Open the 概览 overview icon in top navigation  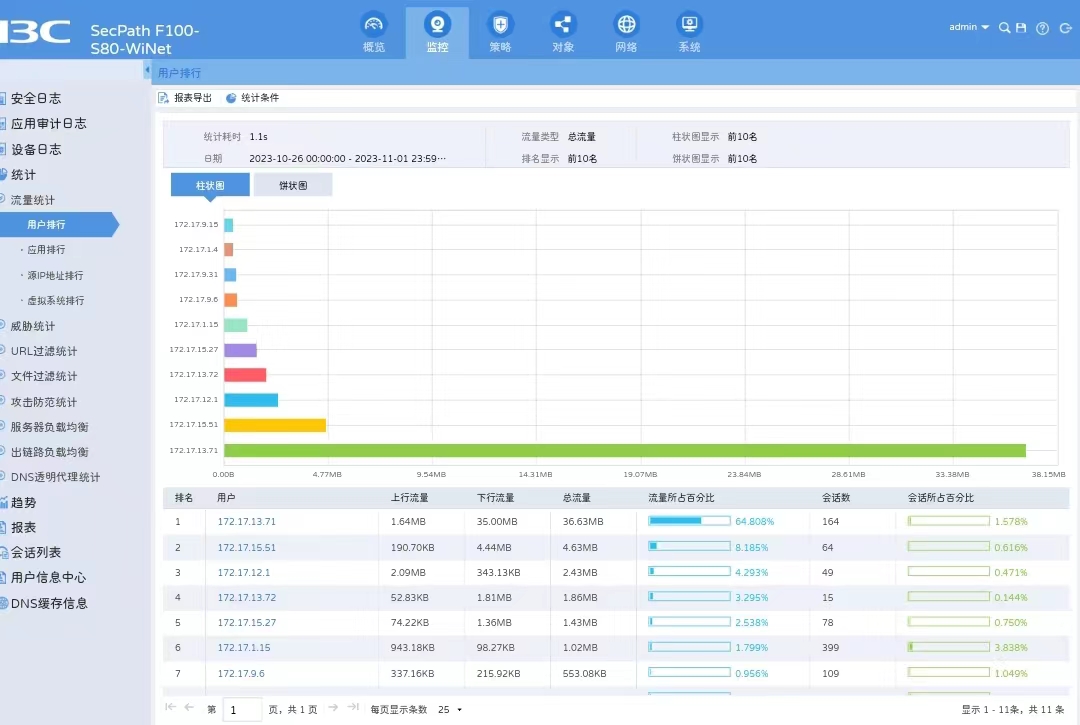[374, 26]
